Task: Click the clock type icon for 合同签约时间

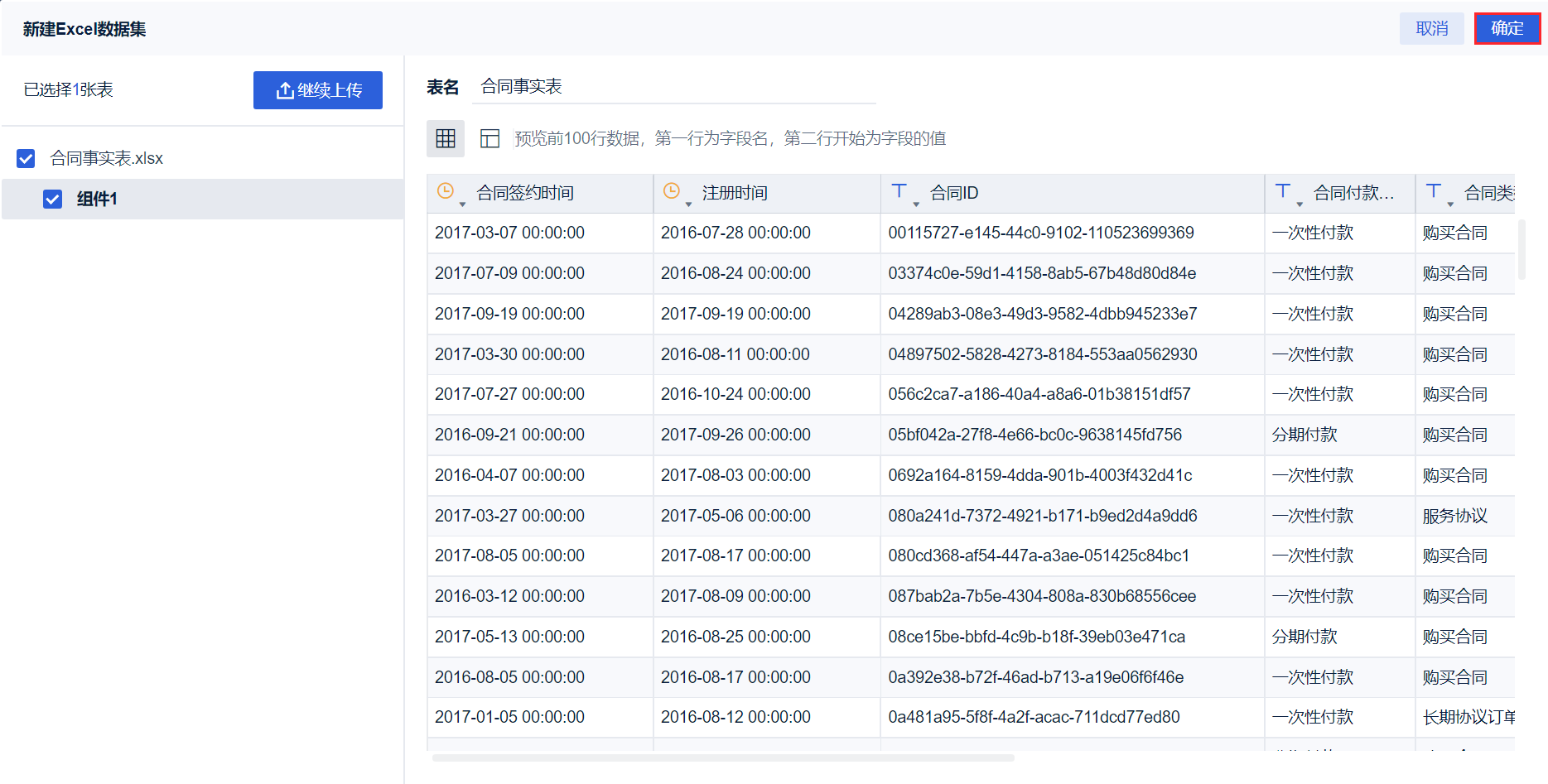Action: point(446,191)
